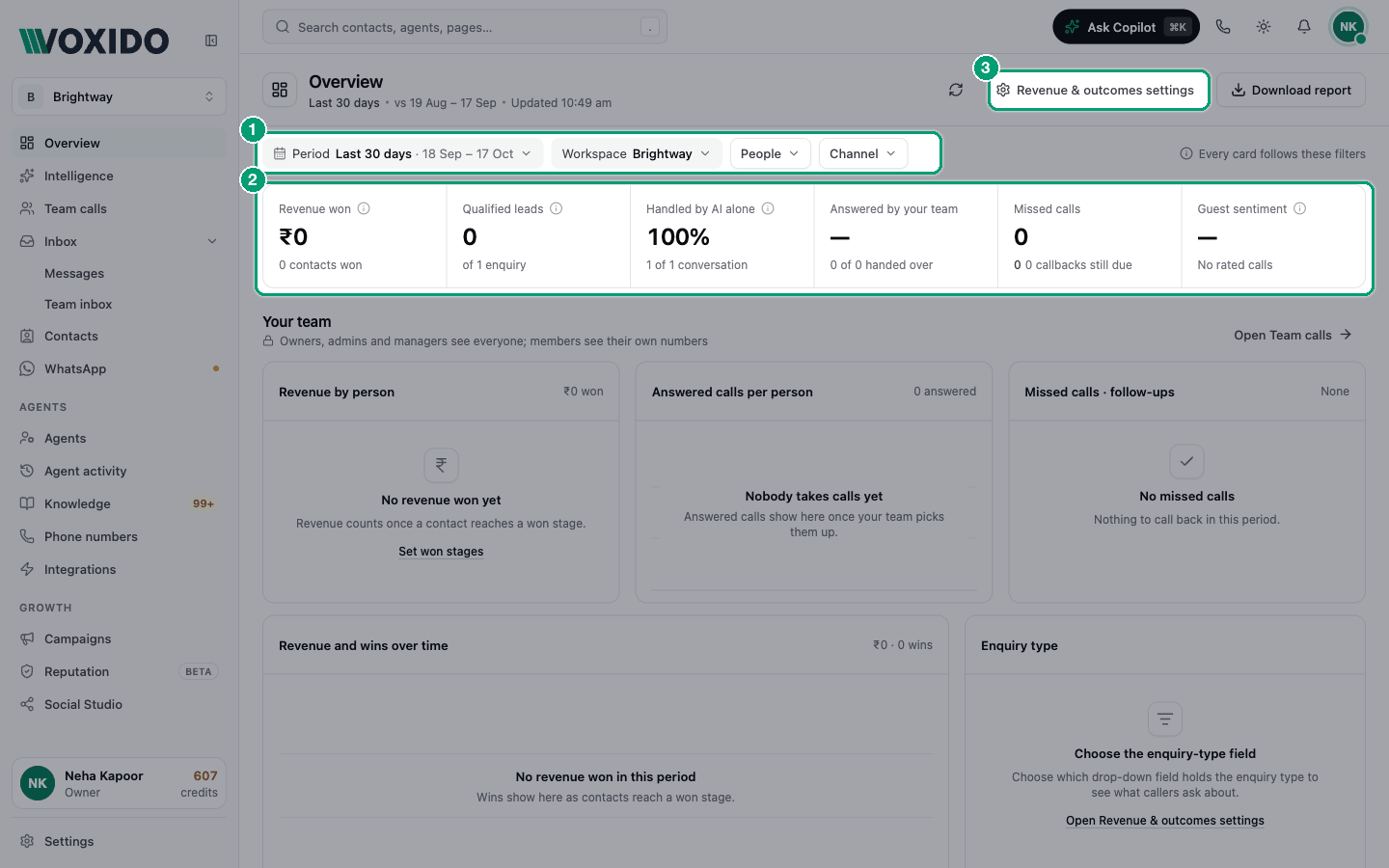Open WhatsApp in the sidebar

pos(120,368)
